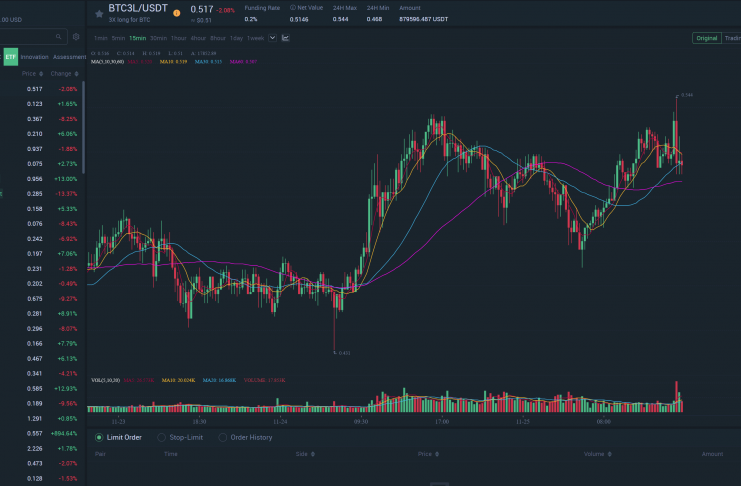Viewport: 741px width, 486px height.
Task: Open the market list settings gear
Action: pos(76,37)
